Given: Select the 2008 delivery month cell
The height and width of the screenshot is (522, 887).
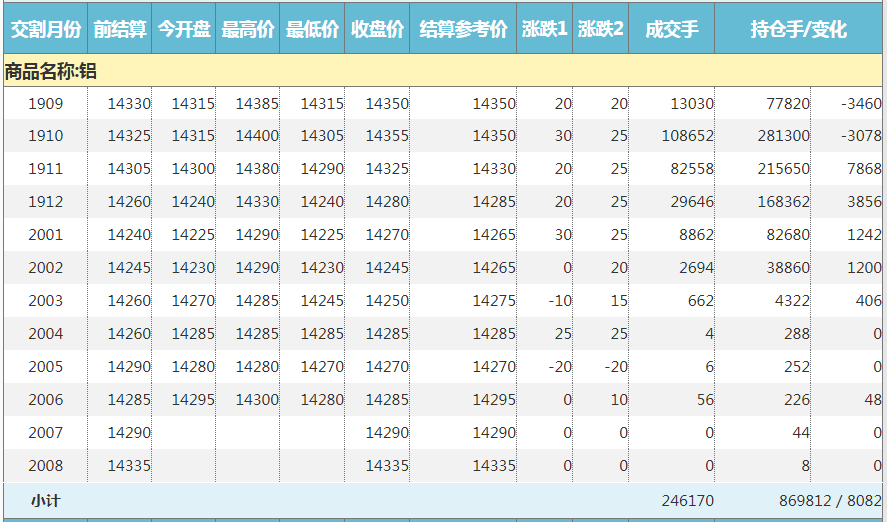Looking at the screenshot, I should tap(45, 466).
